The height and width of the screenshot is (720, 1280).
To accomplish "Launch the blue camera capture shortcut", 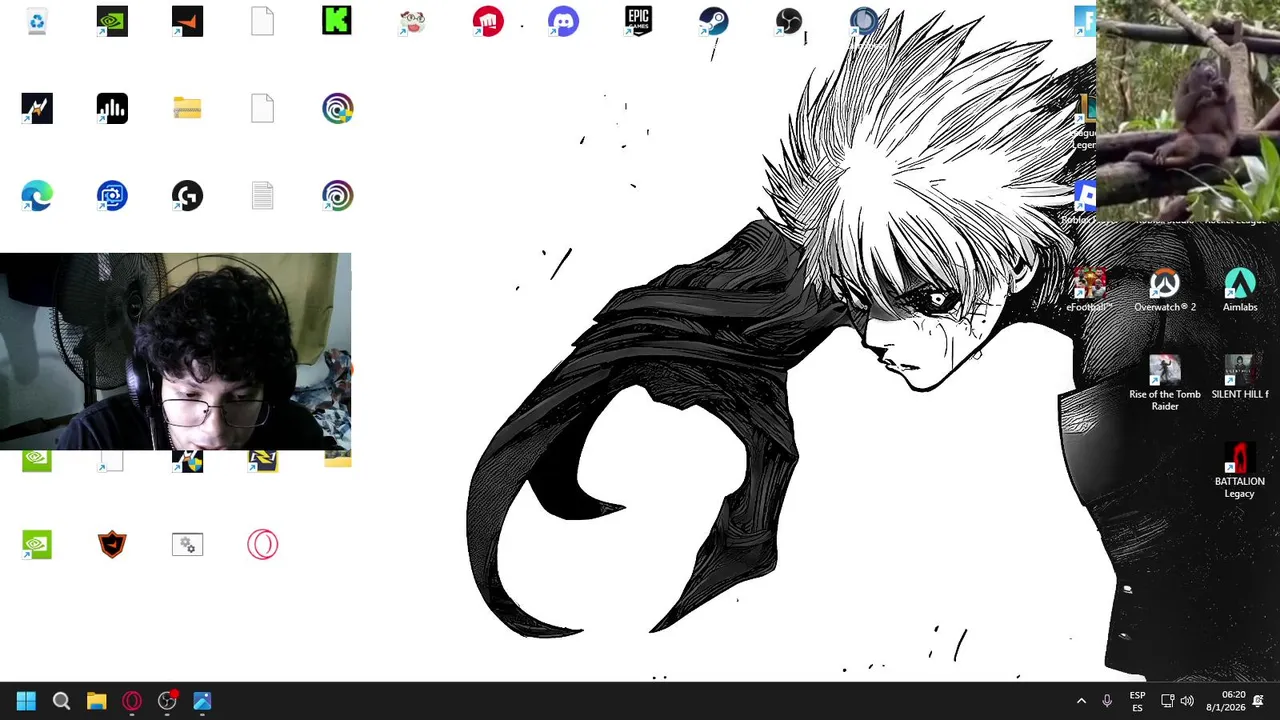I will coord(112,195).
